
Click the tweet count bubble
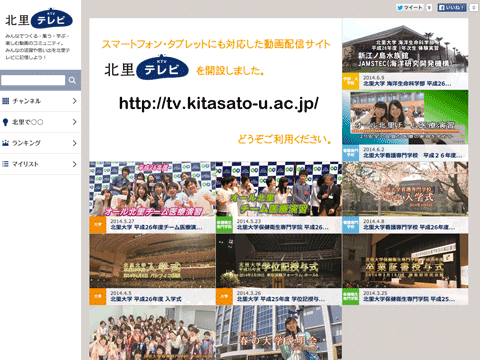[429, 7]
